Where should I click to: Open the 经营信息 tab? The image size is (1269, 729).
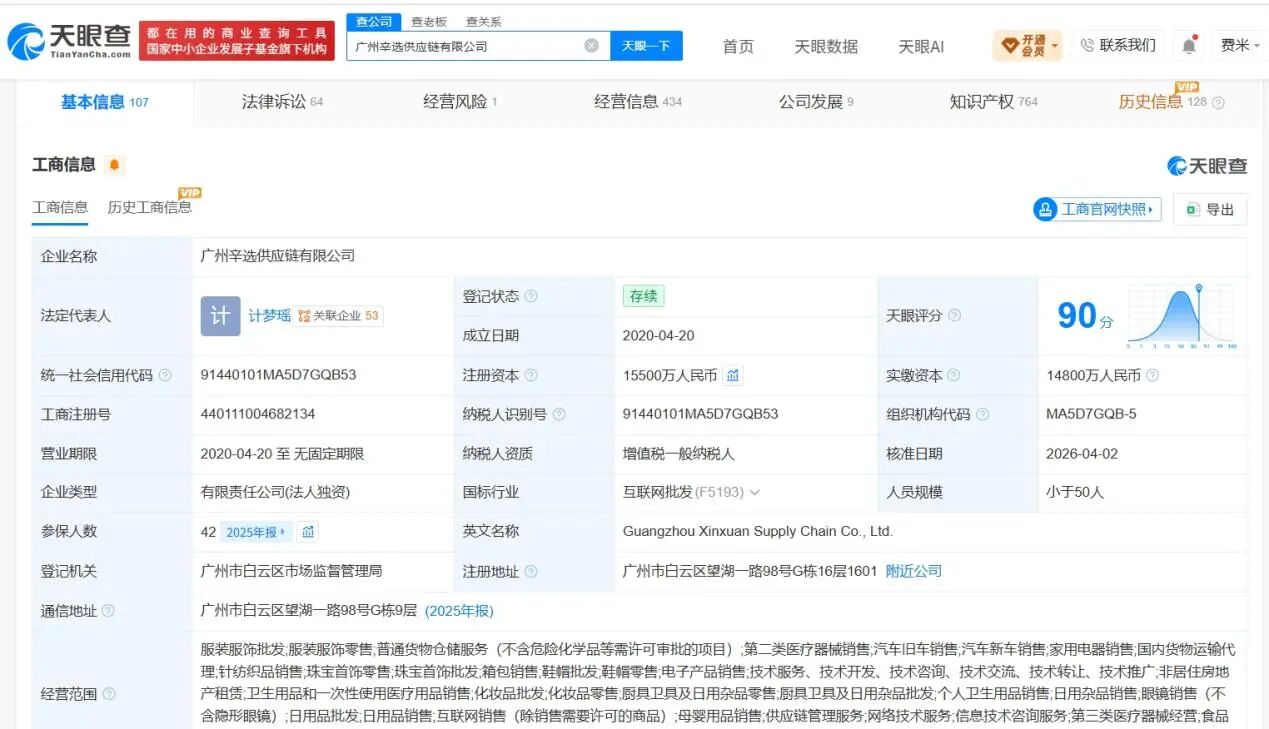coord(638,102)
